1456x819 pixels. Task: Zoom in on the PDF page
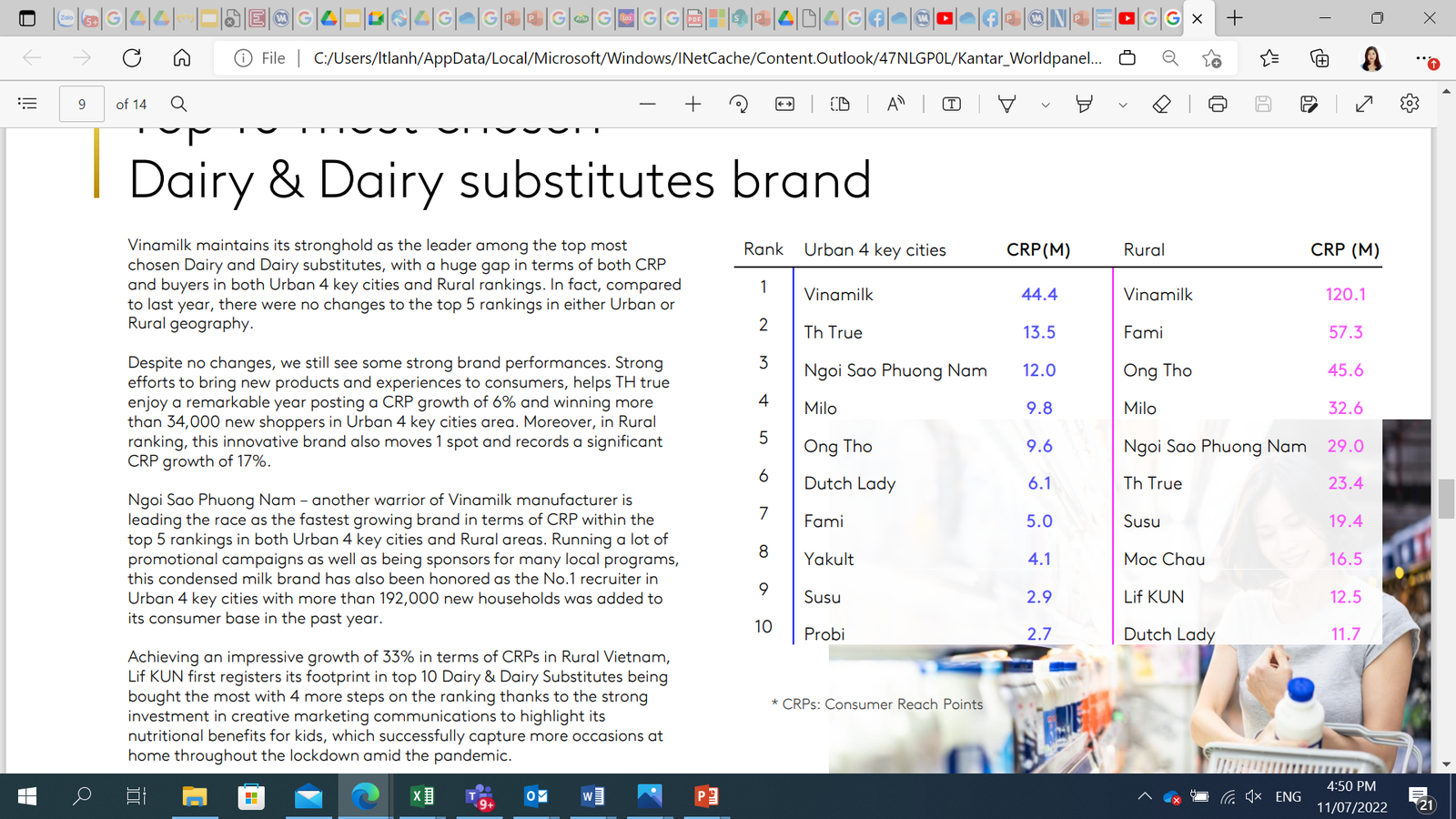[693, 104]
